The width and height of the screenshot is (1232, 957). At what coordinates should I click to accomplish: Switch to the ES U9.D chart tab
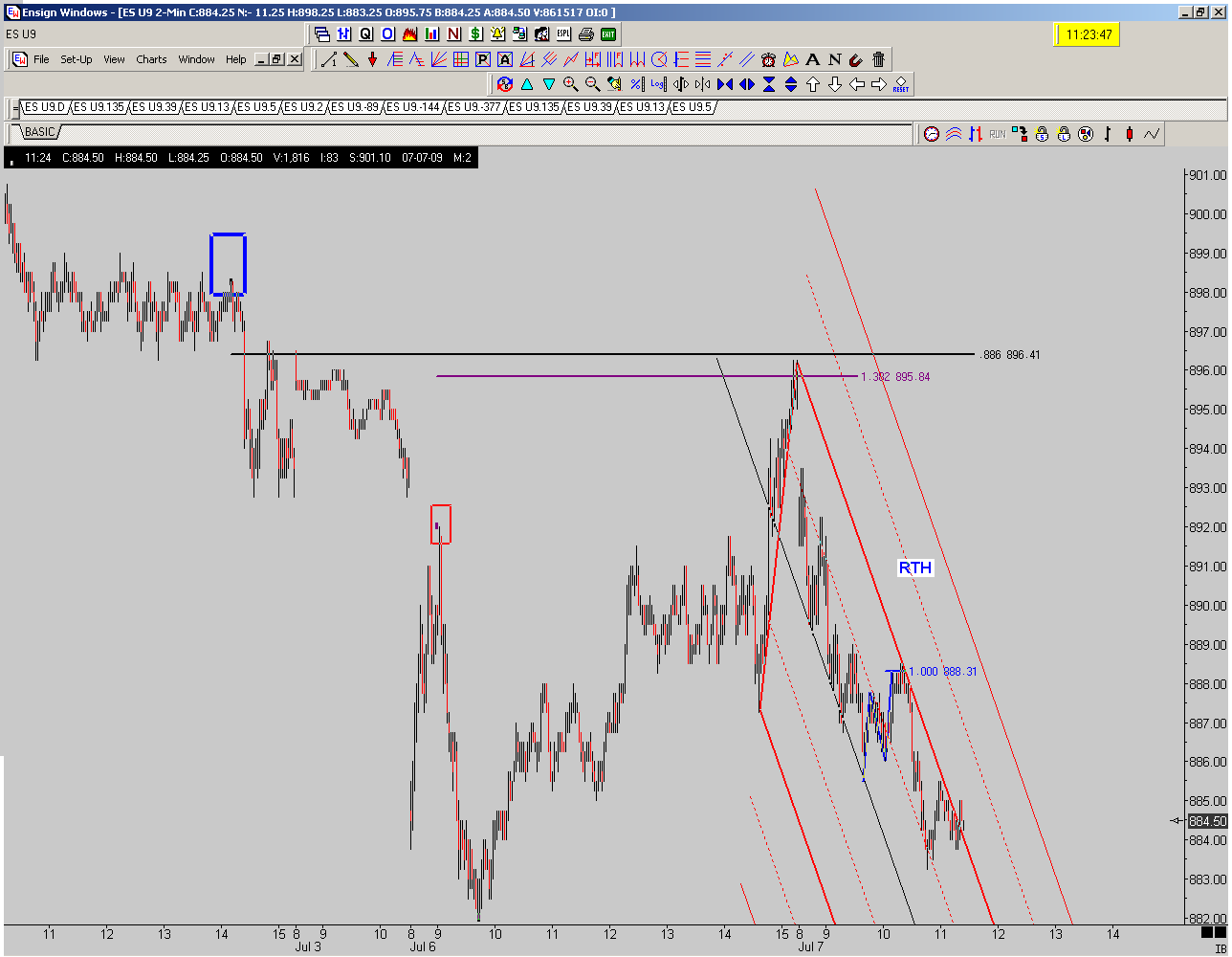(43, 107)
